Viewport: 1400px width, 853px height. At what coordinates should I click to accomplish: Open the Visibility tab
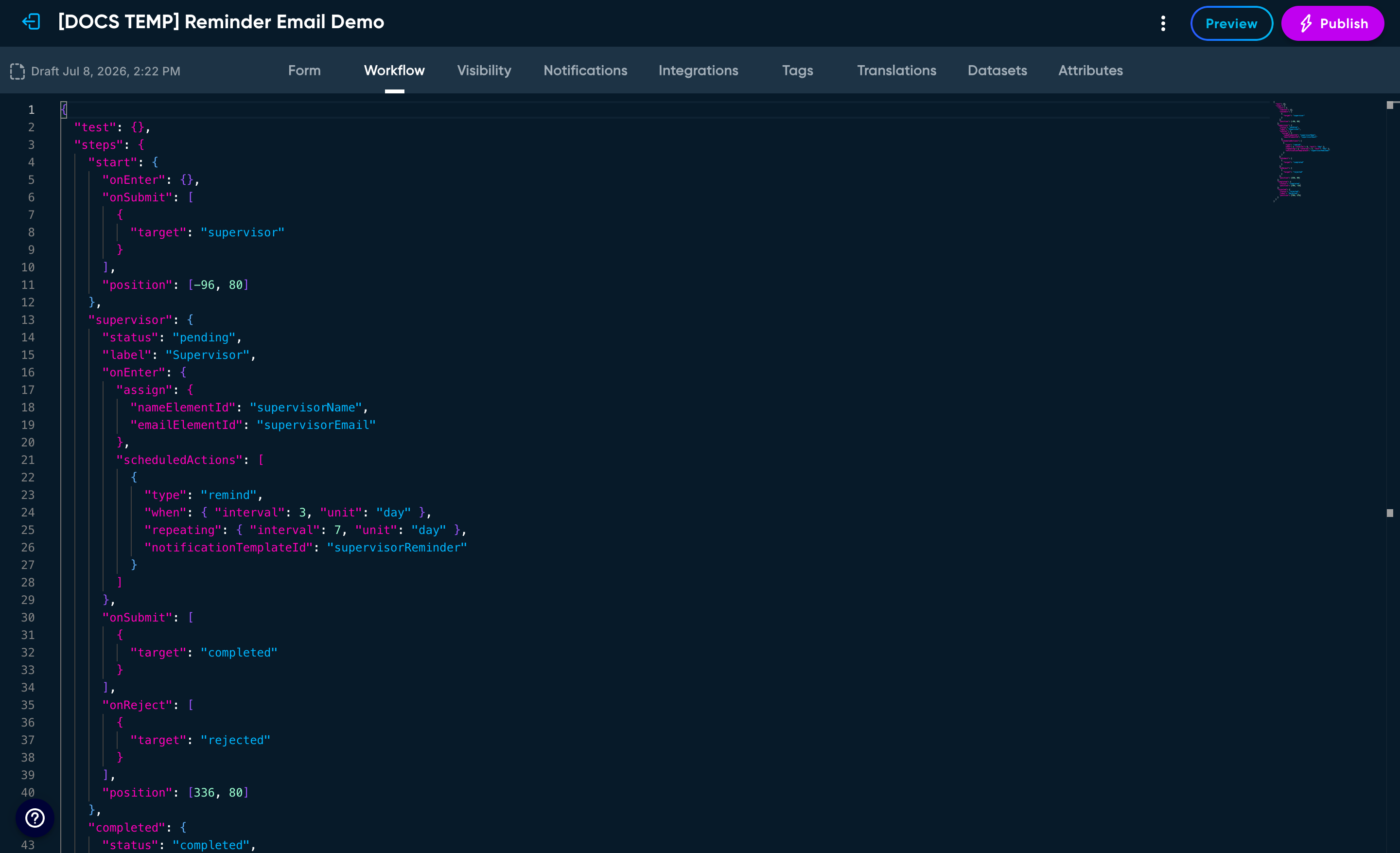click(484, 71)
